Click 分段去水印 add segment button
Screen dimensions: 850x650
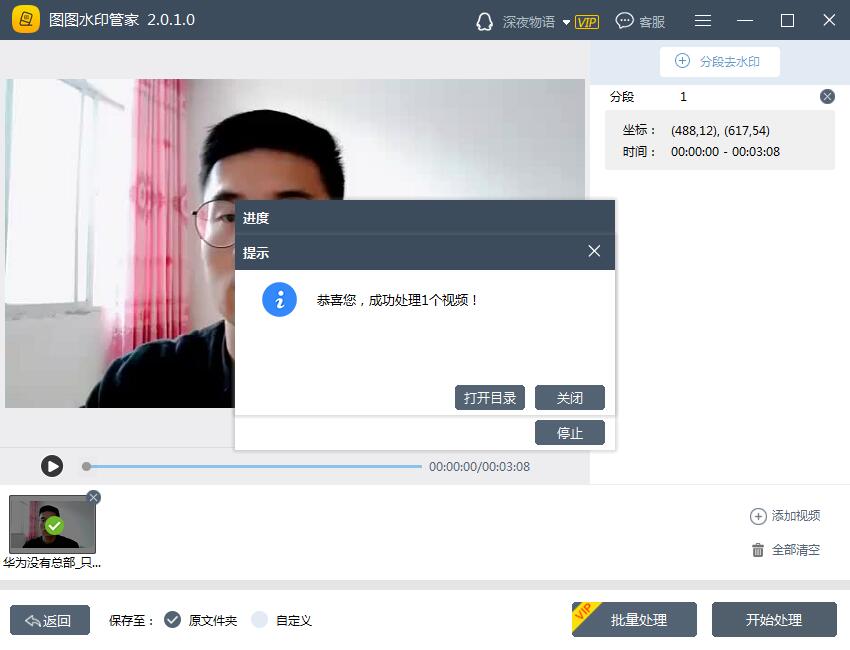point(719,61)
